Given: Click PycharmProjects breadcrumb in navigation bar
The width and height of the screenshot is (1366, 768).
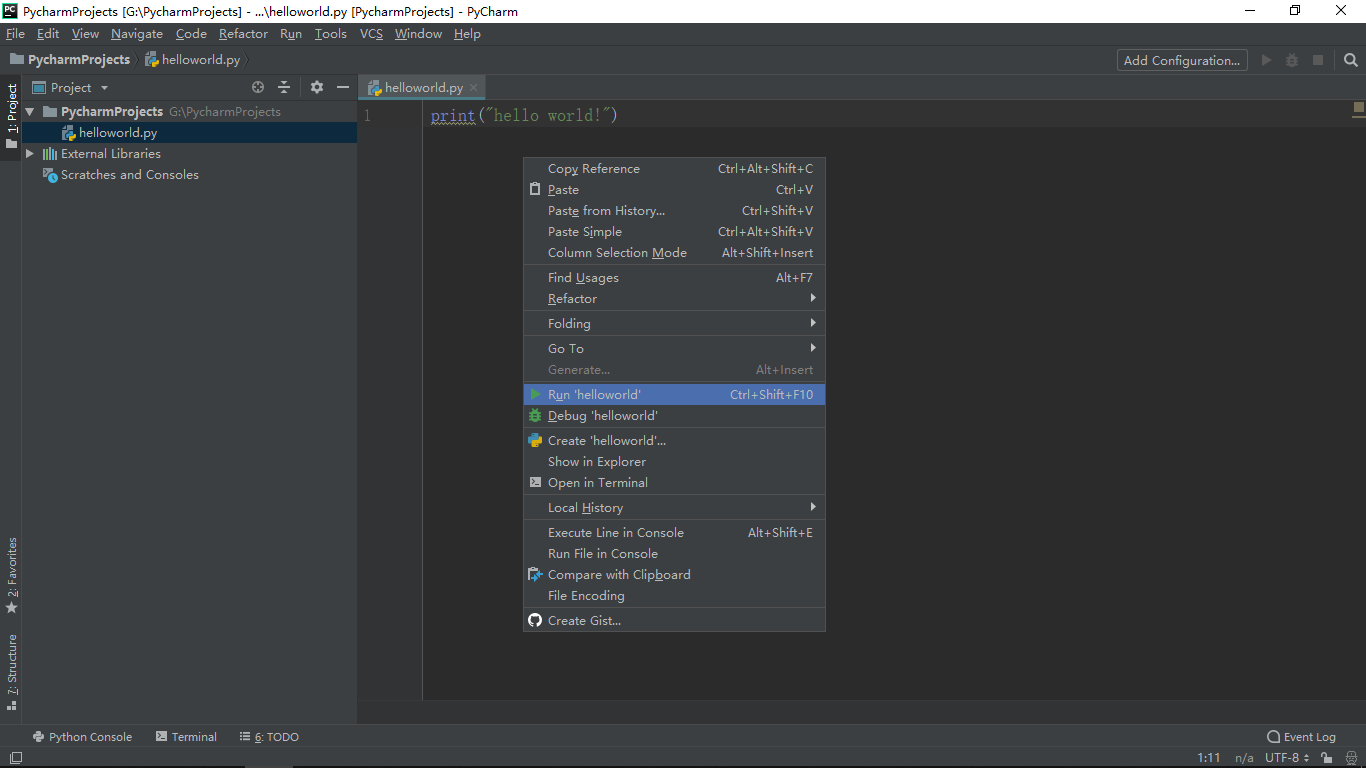Looking at the screenshot, I should click(70, 60).
